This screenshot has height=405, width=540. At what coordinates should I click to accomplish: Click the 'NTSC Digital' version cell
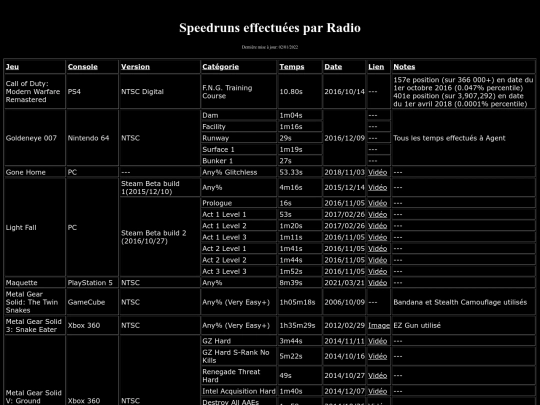pyautogui.click(x=160, y=92)
